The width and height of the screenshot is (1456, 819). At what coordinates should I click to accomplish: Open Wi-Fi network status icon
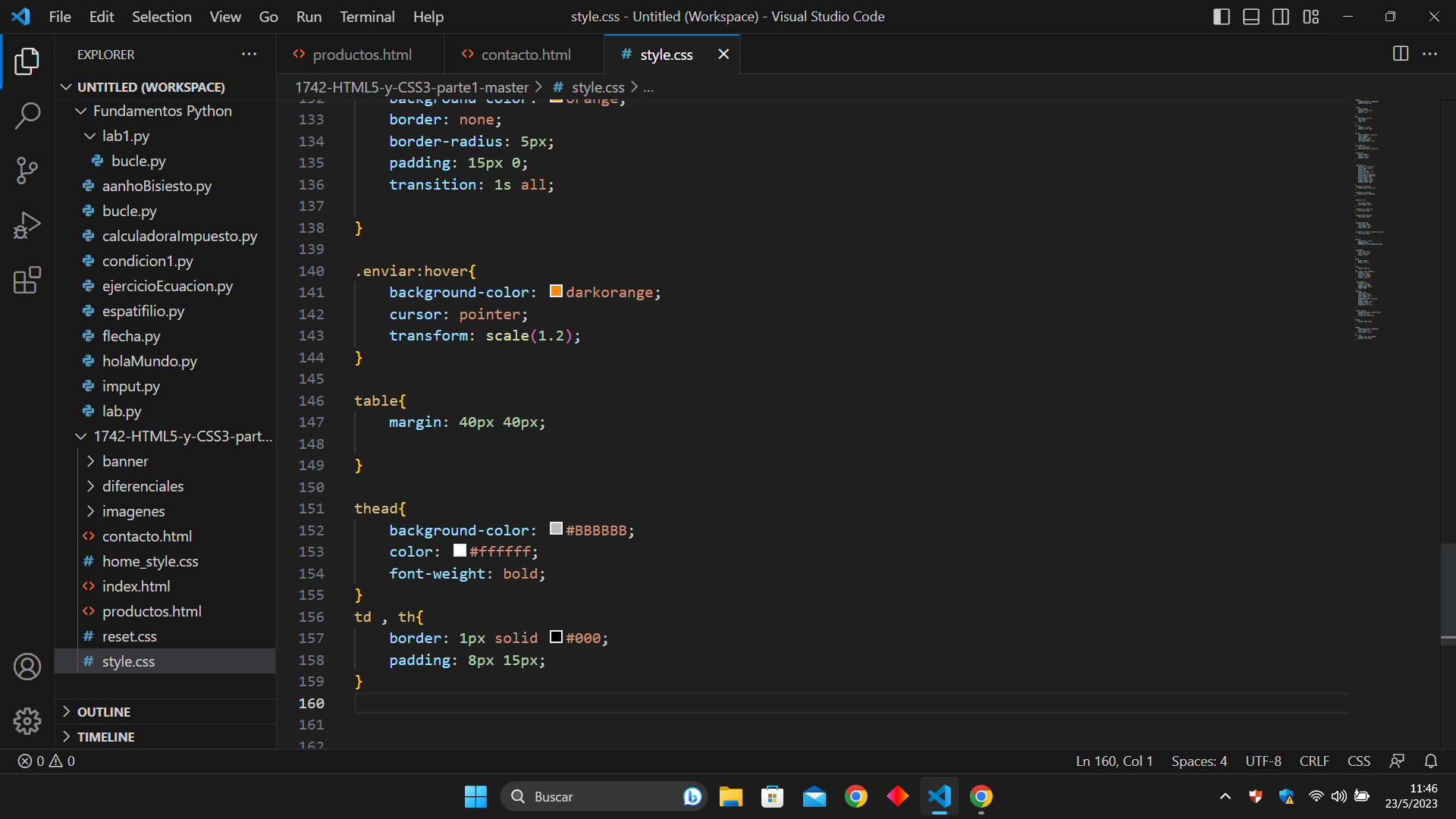tap(1316, 796)
